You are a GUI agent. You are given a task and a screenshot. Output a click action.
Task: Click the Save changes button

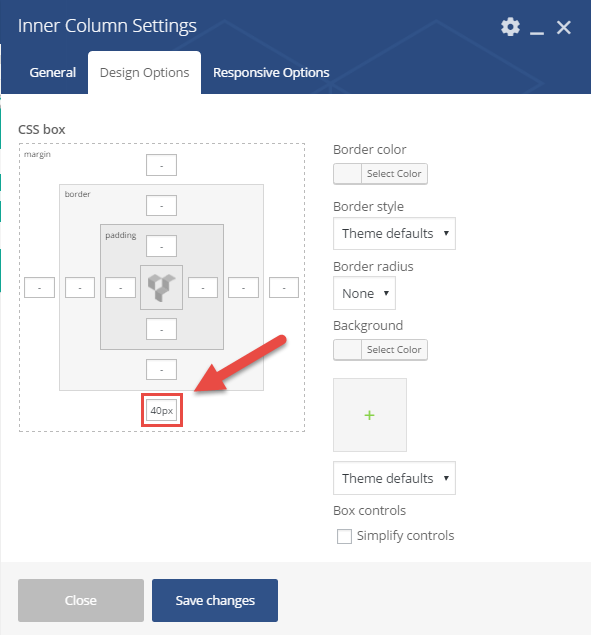215,600
